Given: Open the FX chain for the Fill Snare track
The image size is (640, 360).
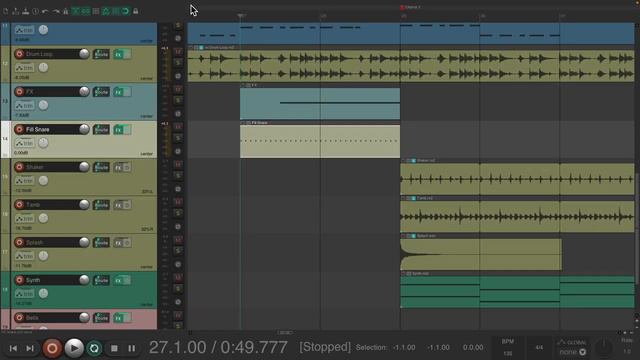Looking at the screenshot, I should point(118,129).
